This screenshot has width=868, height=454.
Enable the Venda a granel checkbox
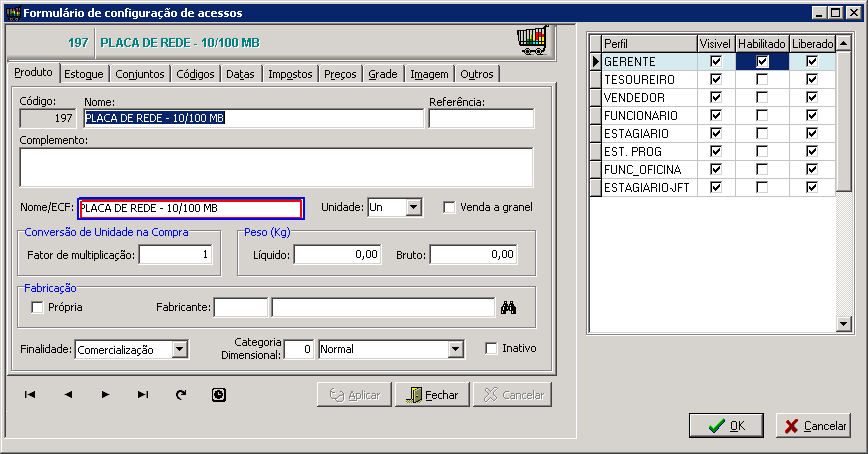tap(449, 207)
